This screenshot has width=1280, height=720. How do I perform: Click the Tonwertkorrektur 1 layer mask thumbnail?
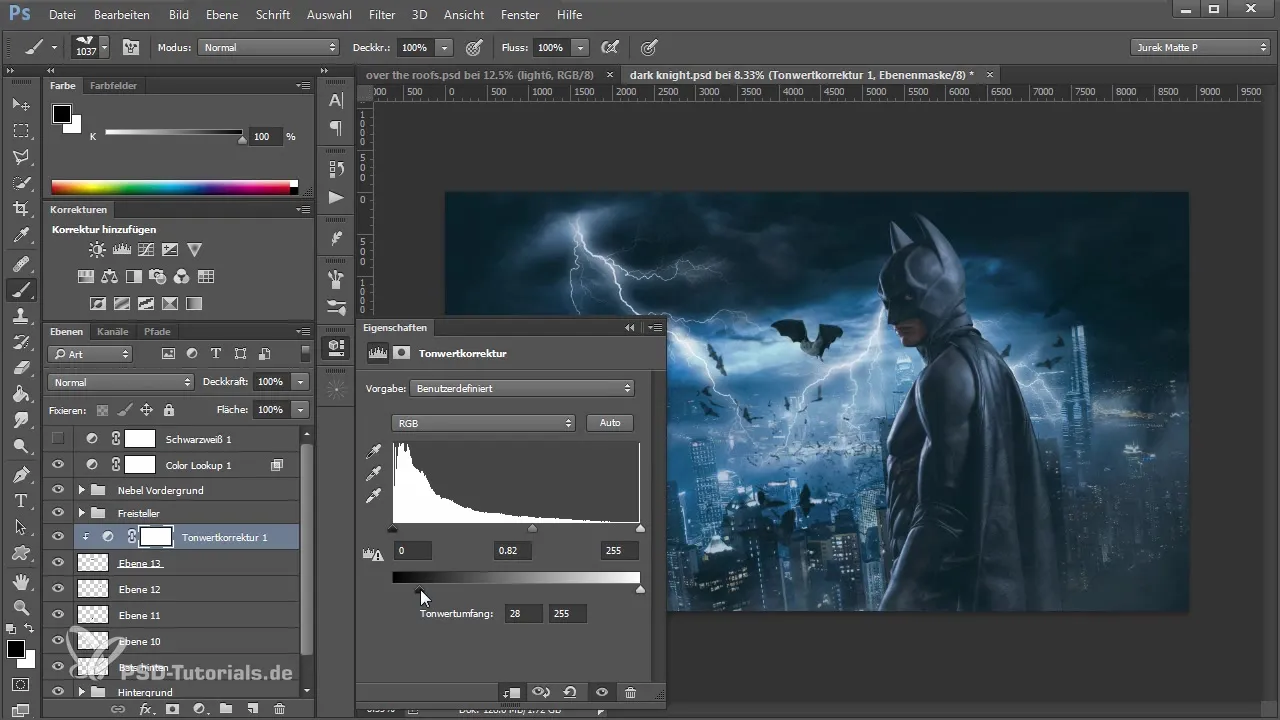155,537
